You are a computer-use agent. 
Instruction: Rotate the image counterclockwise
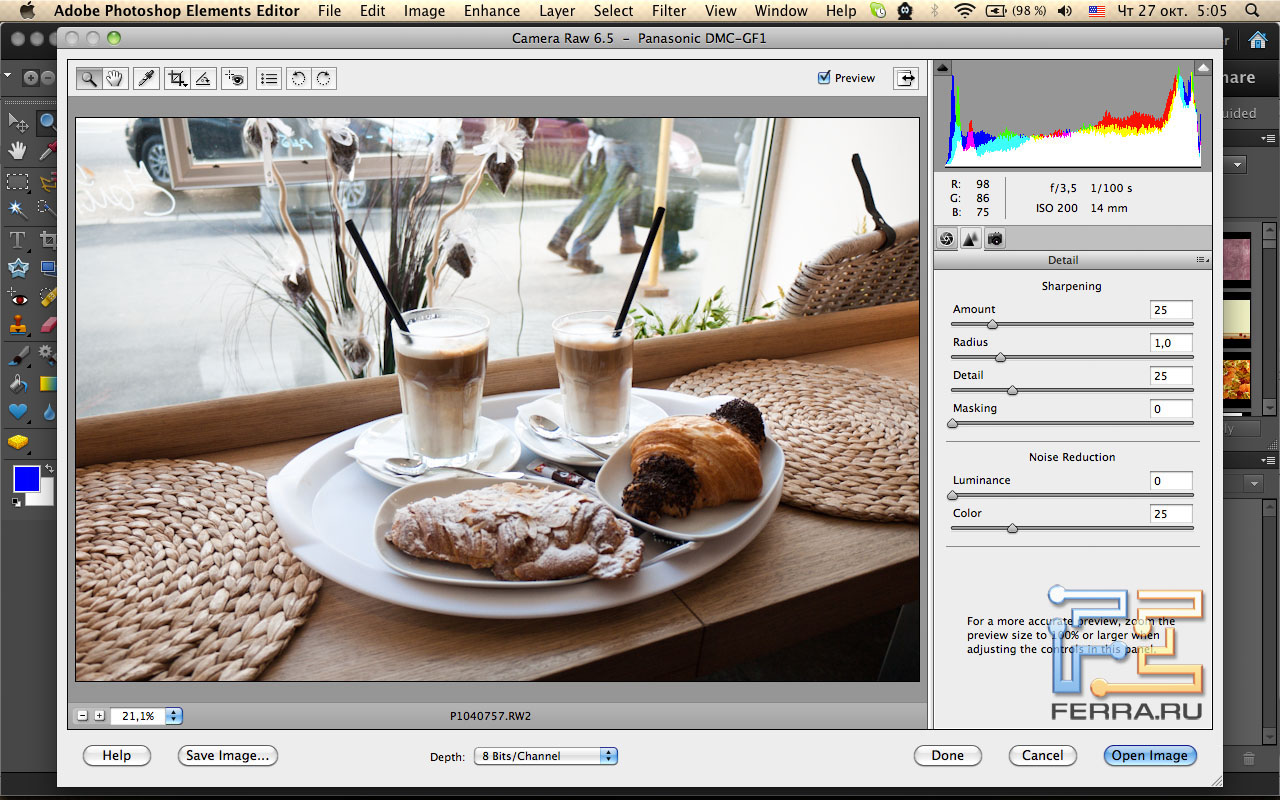coord(298,77)
